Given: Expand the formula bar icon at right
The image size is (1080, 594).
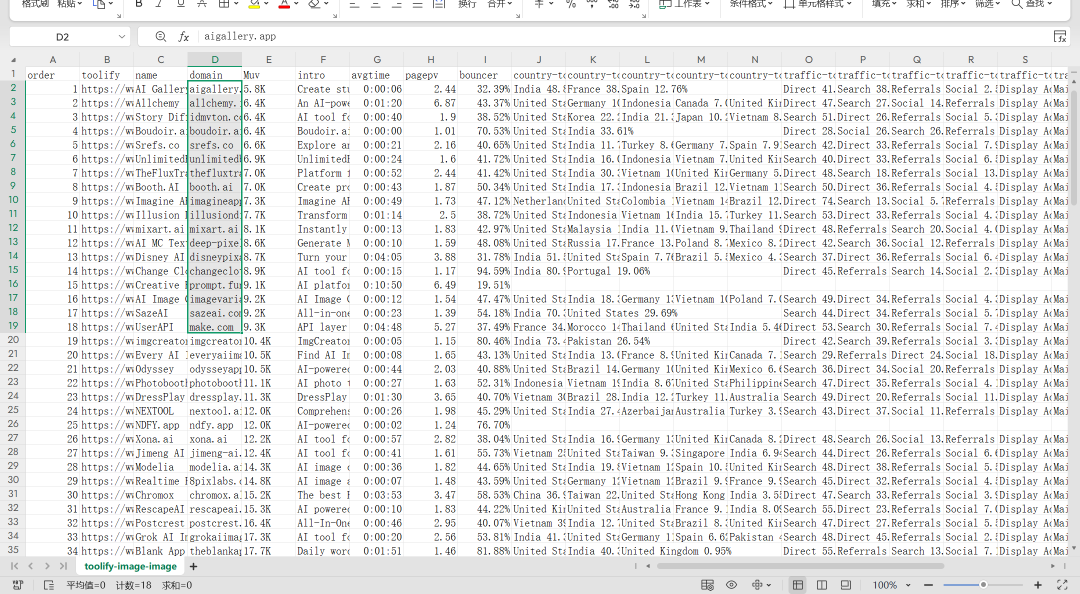Looking at the screenshot, I should point(1060,37).
